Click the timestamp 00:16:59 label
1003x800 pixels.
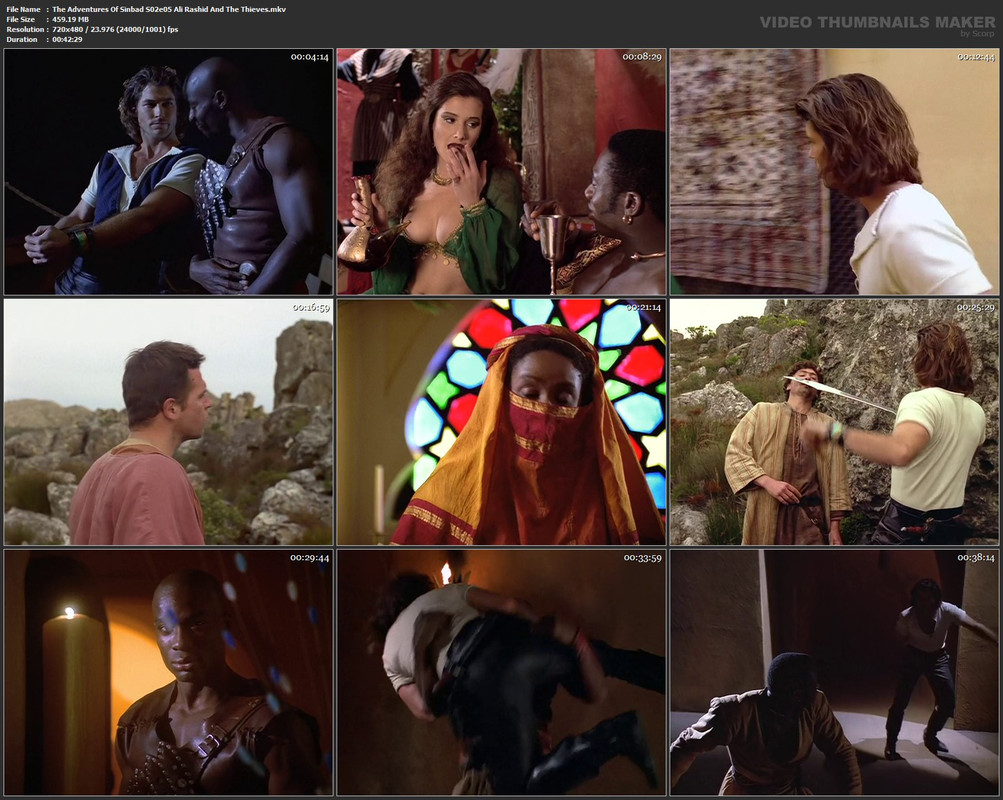coord(311,308)
